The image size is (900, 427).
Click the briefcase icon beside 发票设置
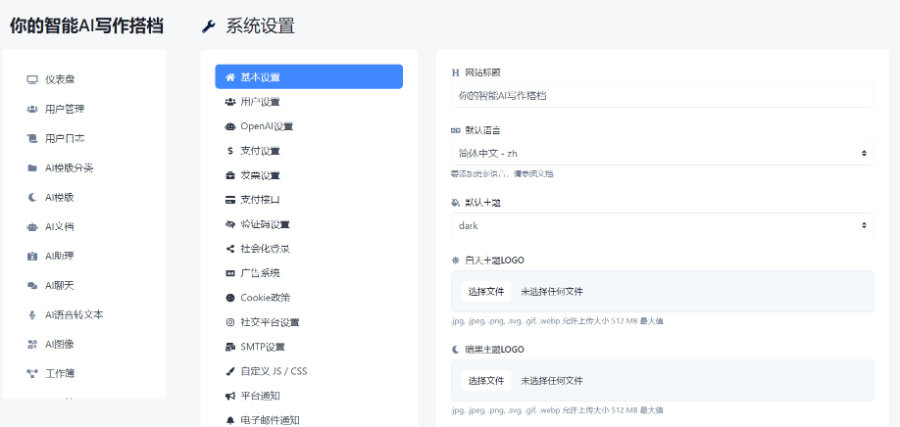[x=230, y=175]
